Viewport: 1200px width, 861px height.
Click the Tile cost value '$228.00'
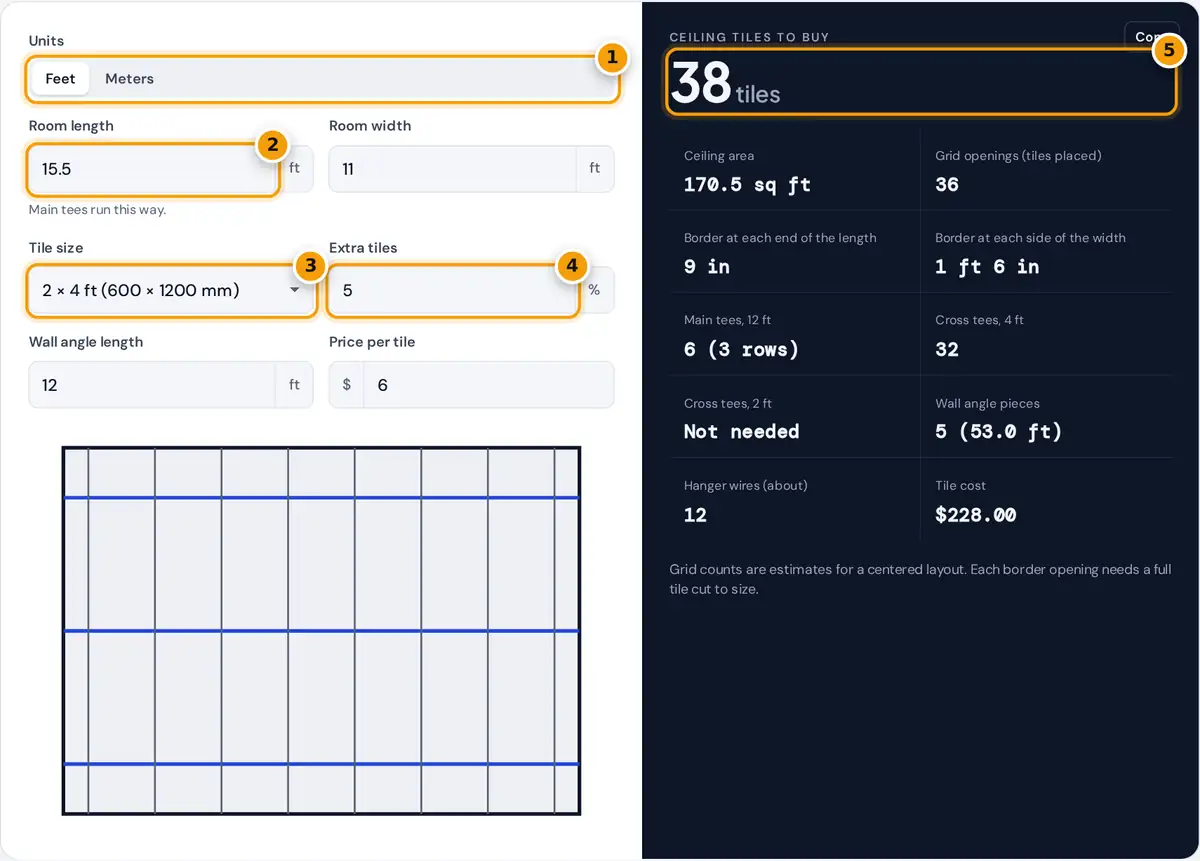976,515
